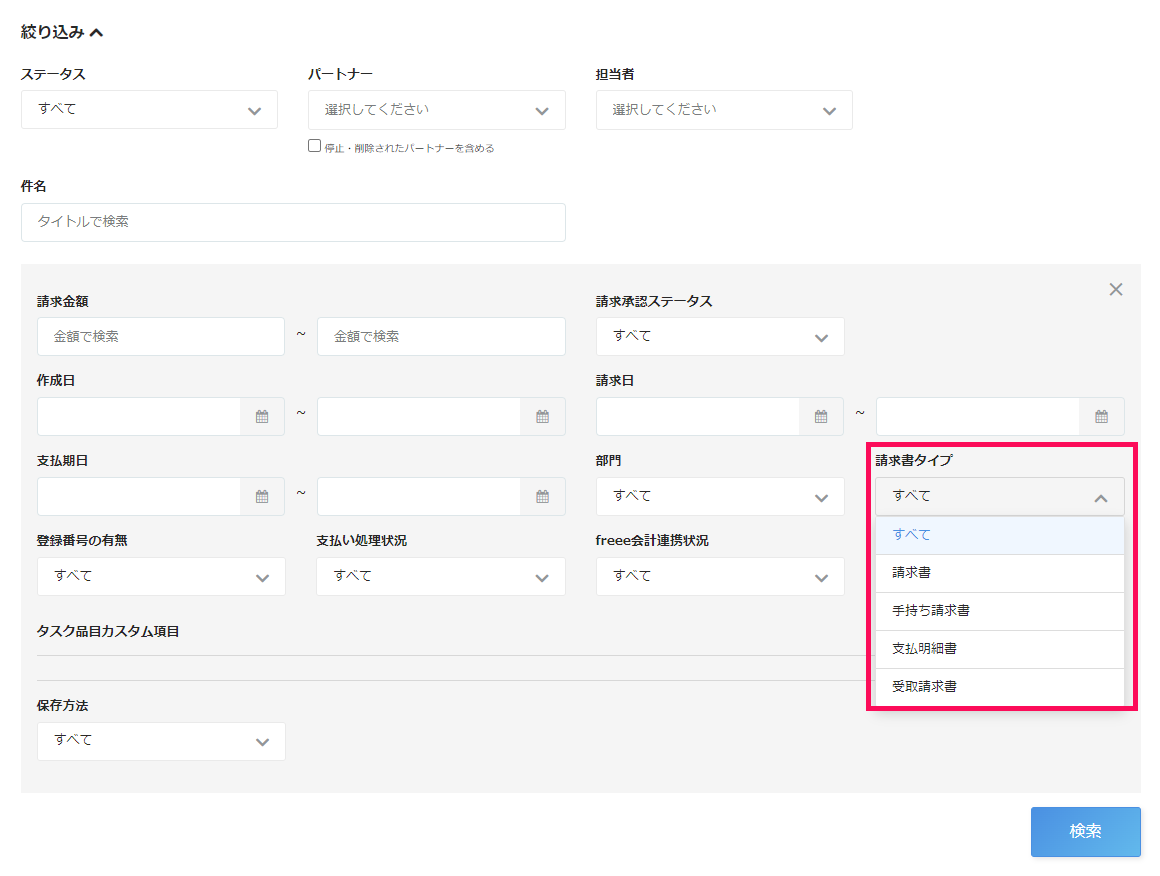Open the freee会計連携状況 dropdown
Image resolution: width=1160 pixels, height=876 pixels.
point(720,576)
